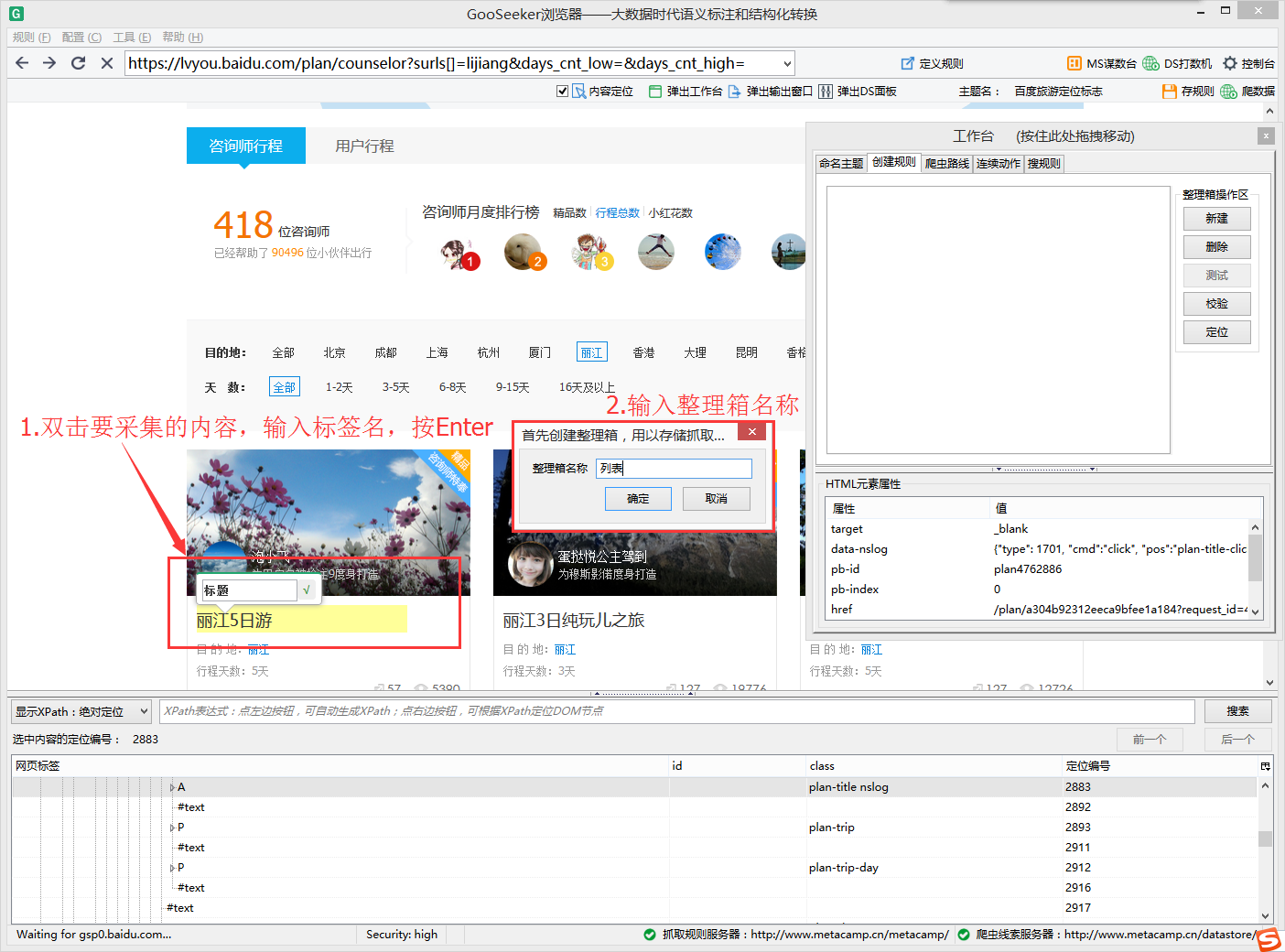The image size is (1285, 952).
Task: Toggle the 内容定位 checkbox
Action: (562, 91)
